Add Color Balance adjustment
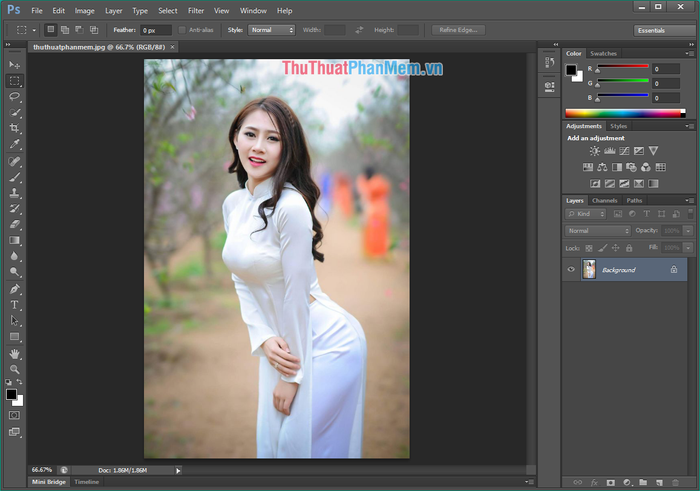The width and height of the screenshot is (700, 491). click(602, 167)
